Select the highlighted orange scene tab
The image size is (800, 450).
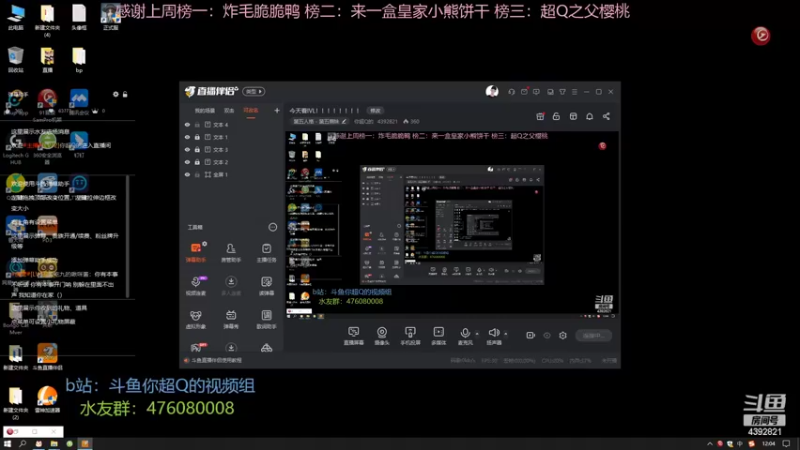[251, 111]
